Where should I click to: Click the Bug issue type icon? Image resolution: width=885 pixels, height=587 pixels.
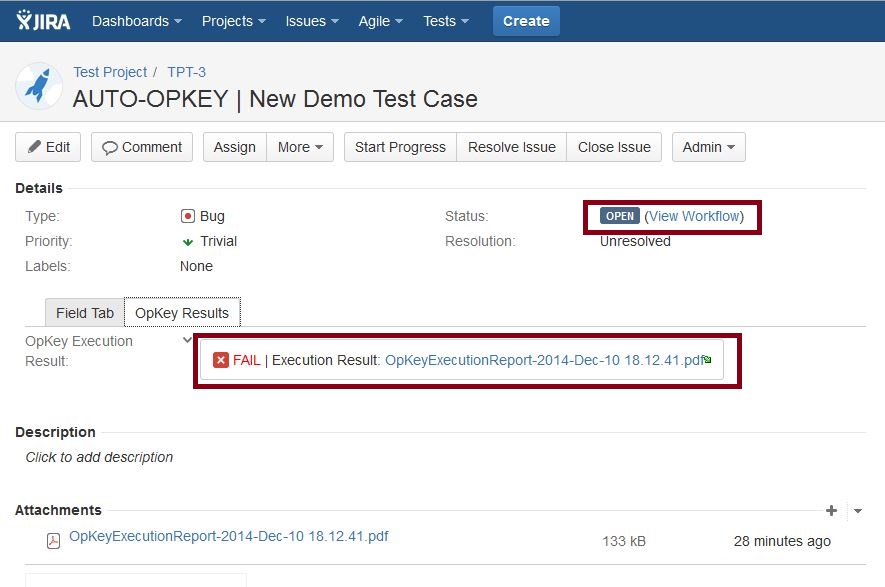point(187,216)
